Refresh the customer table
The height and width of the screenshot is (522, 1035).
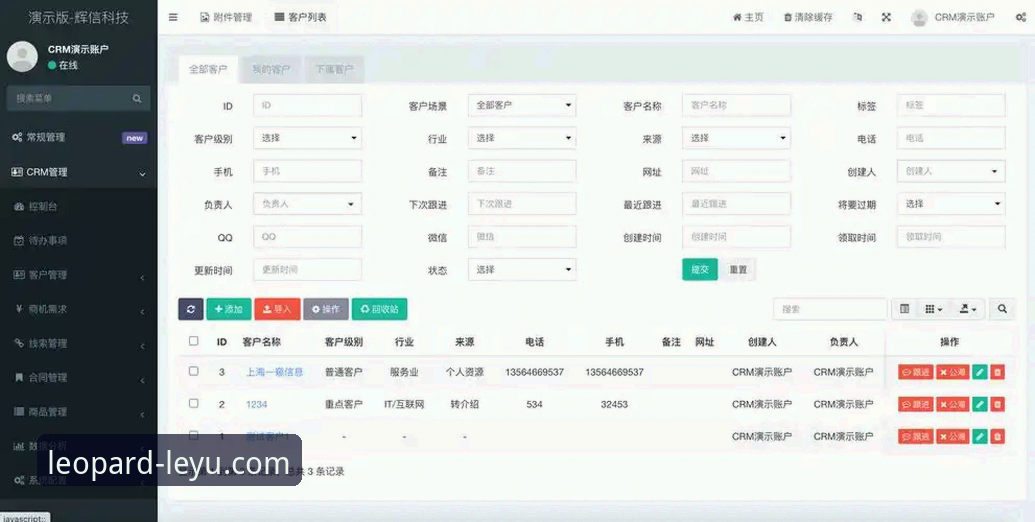(191, 309)
